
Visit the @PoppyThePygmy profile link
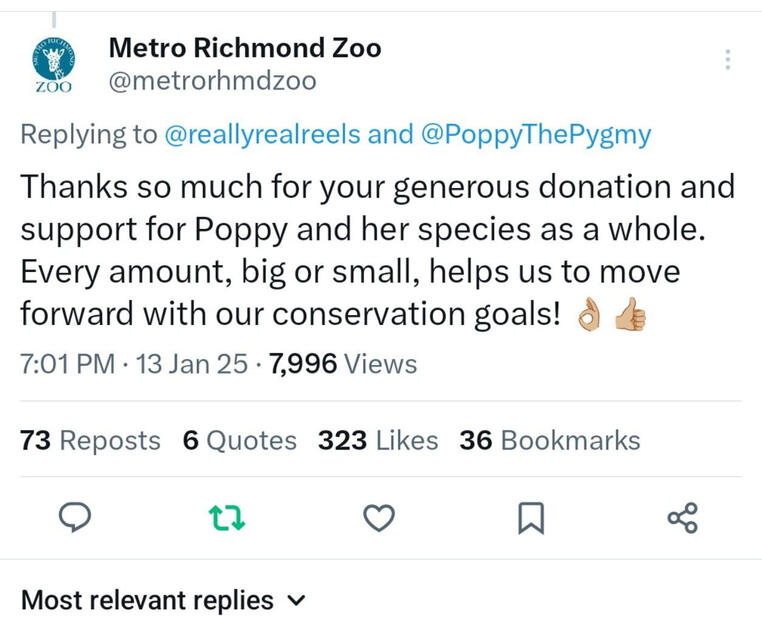click(x=537, y=135)
